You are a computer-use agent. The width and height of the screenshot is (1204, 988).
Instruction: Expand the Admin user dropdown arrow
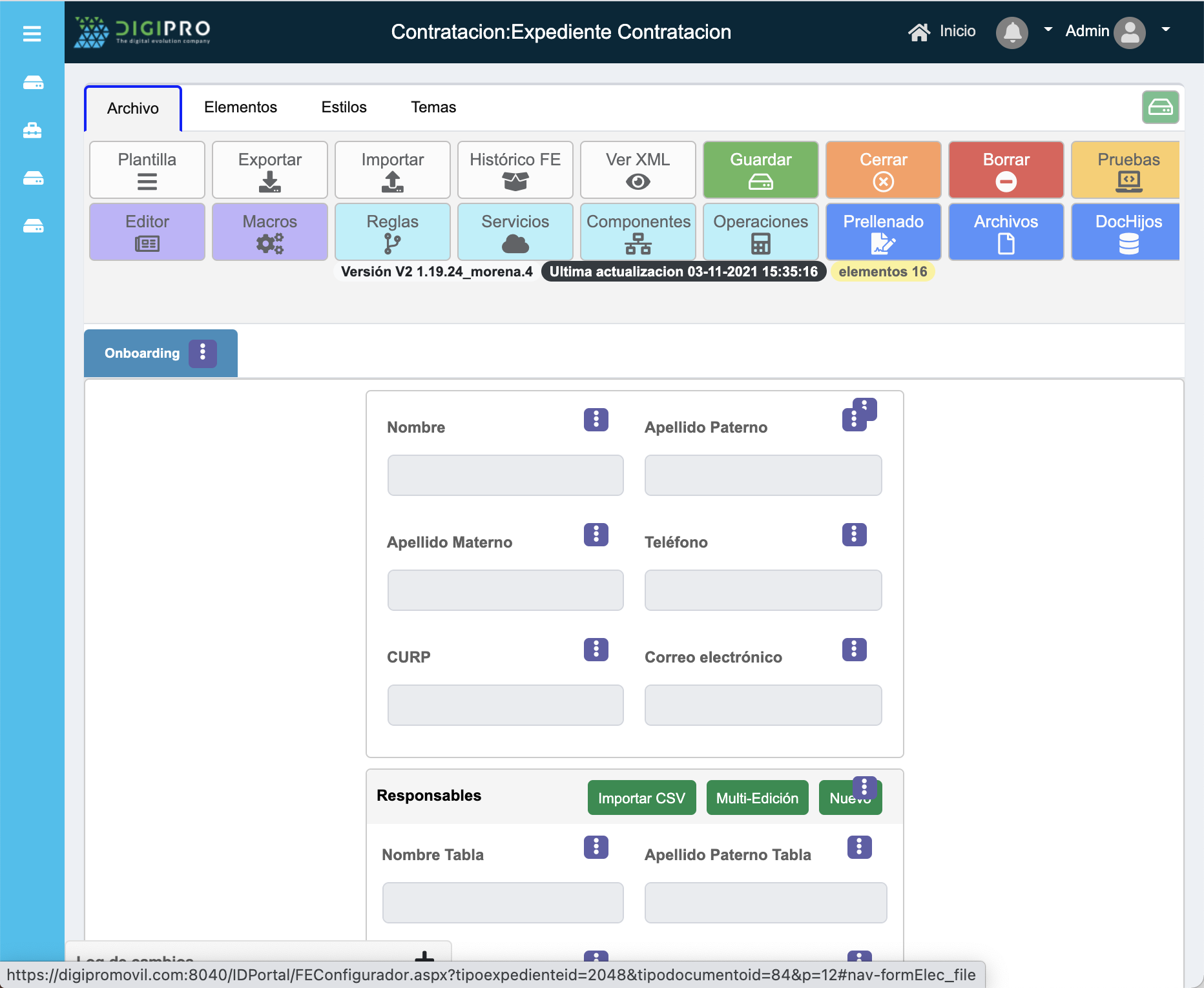[x=1166, y=30]
